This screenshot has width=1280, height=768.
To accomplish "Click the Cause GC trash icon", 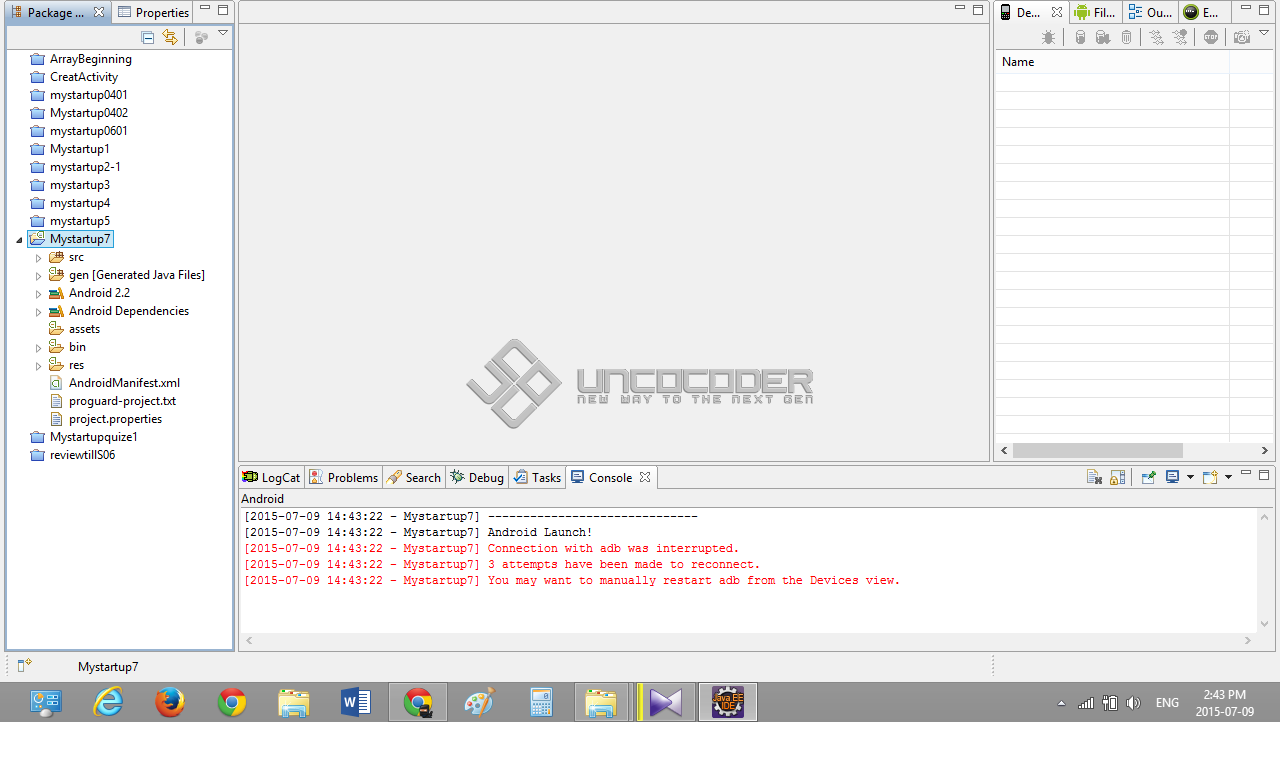I will (1127, 37).
